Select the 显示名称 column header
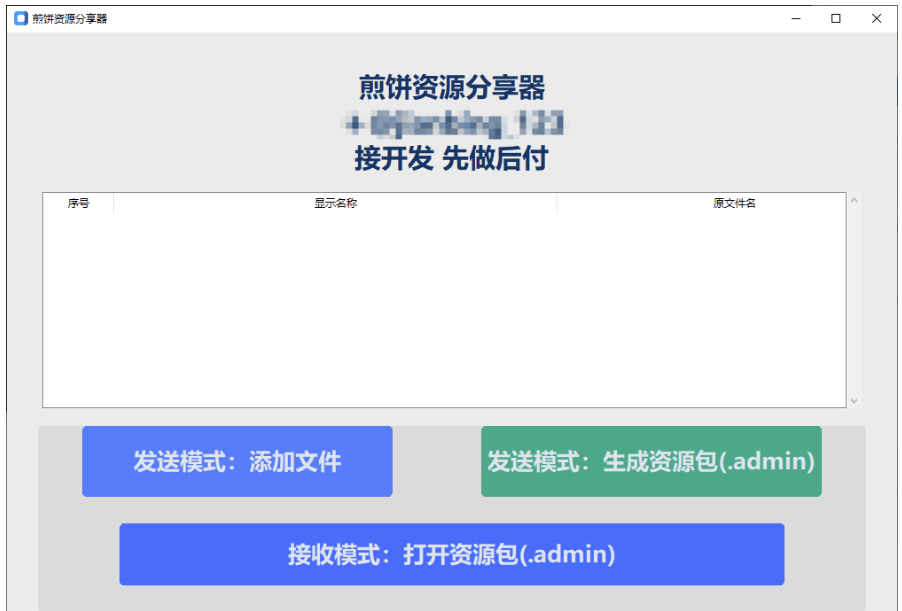Screen dimensions: 902x611 click(335, 203)
